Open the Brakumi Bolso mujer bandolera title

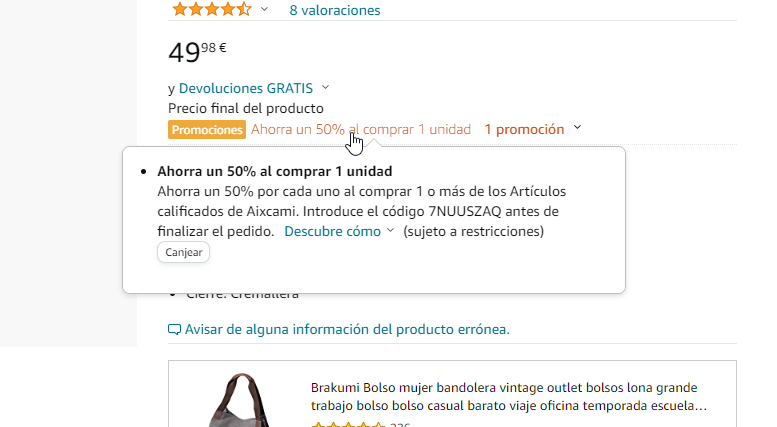(508, 396)
